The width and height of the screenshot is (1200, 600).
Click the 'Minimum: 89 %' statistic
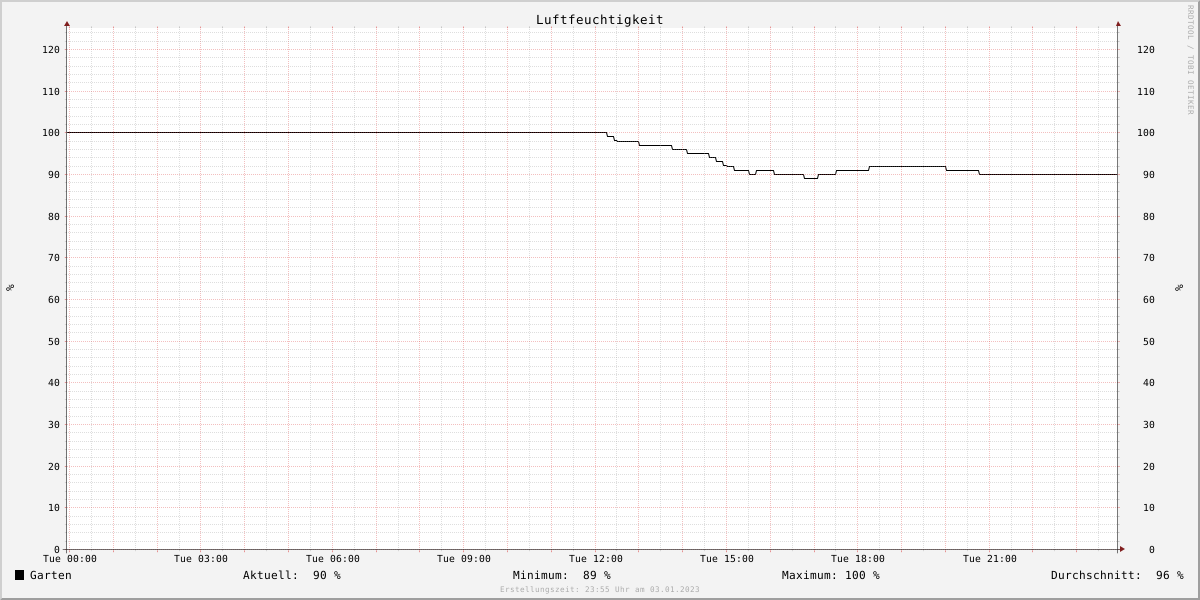tap(562, 575)
